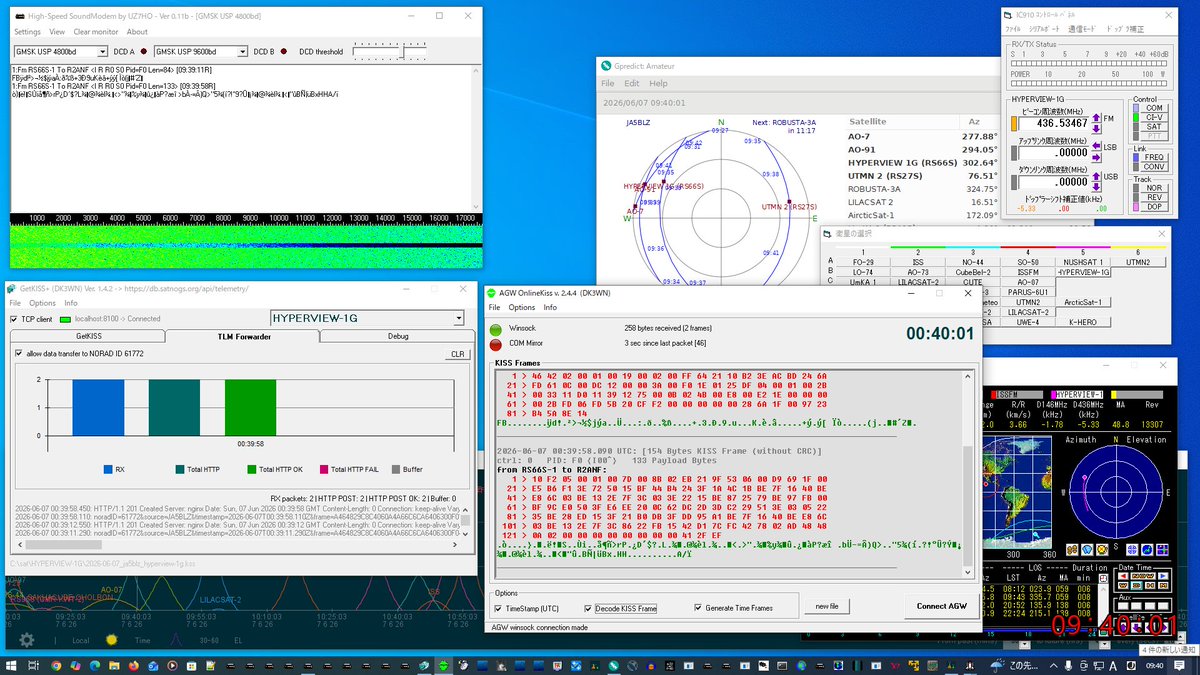Click the blue grid icon under the elevation plot
The height and width of the screenshot is (675, 1200).
click(1132, 550)
